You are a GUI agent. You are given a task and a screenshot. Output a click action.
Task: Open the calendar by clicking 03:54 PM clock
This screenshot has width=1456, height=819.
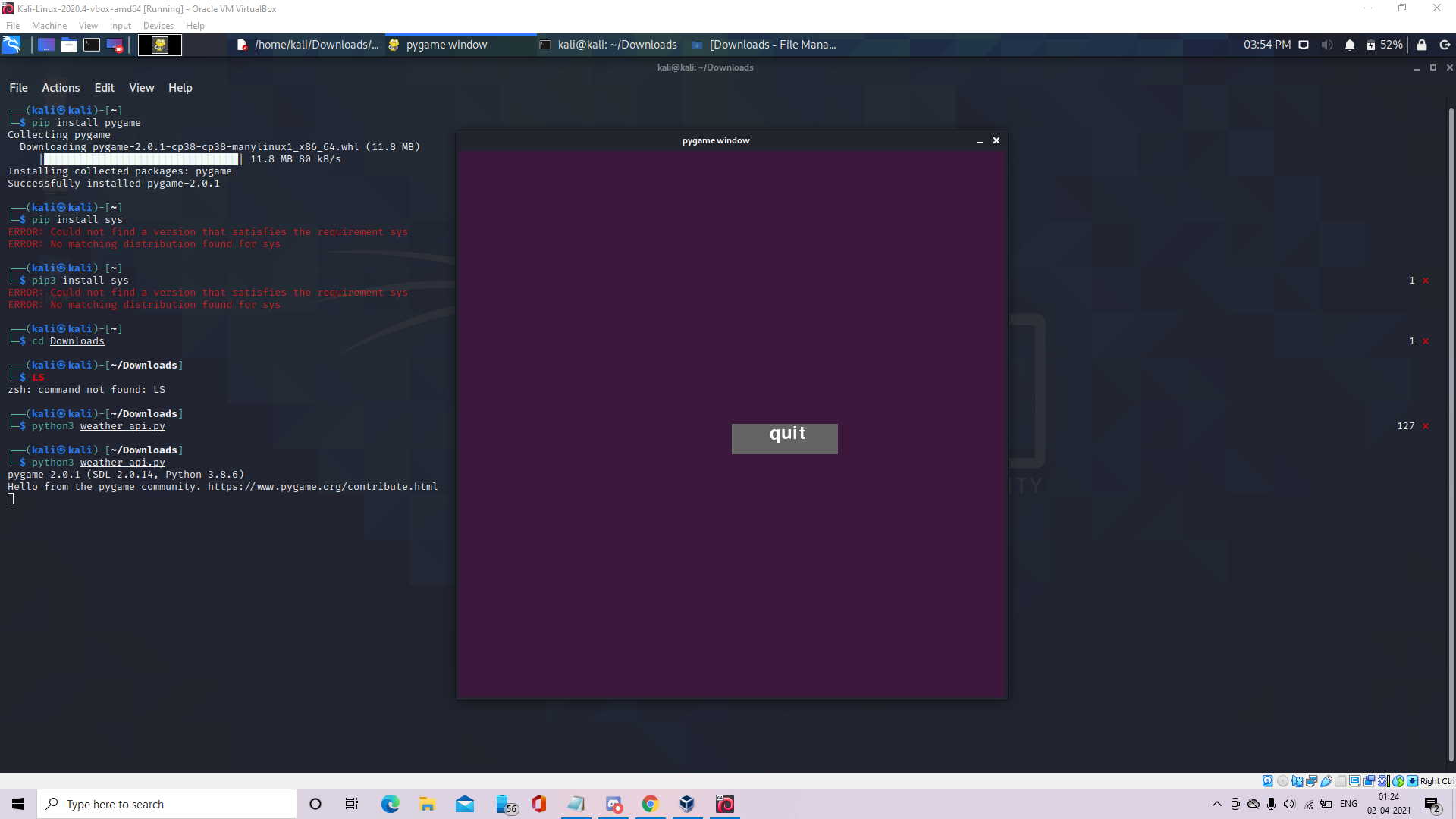click(1266, 45)
